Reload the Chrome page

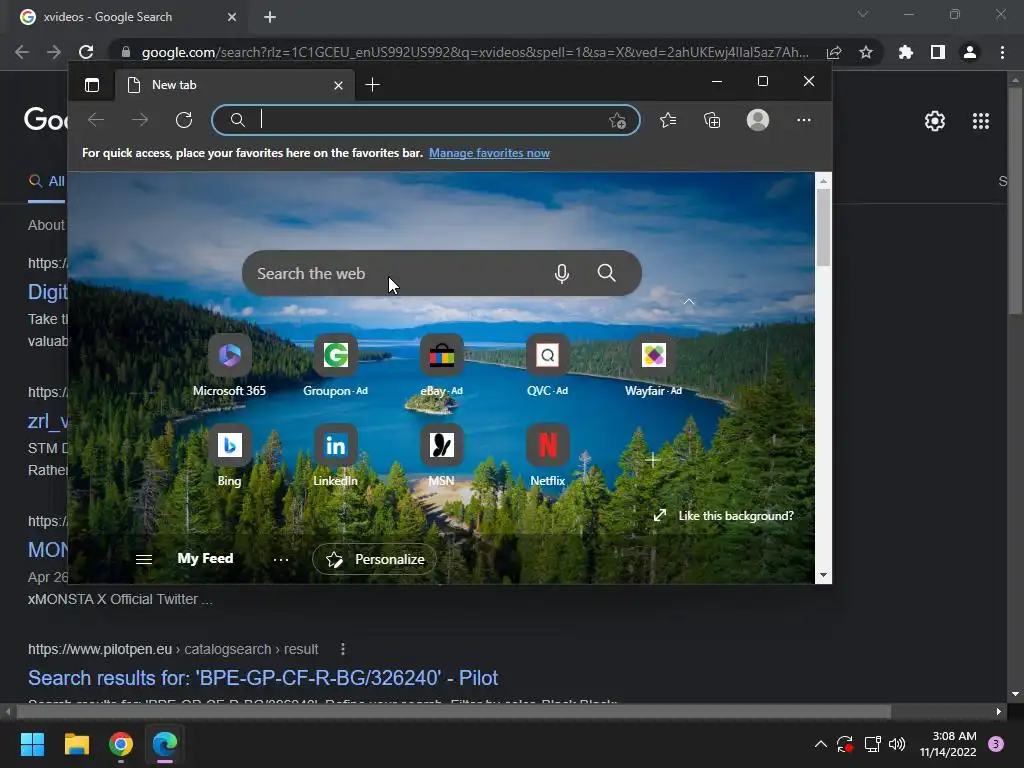(x=86, y=52)
